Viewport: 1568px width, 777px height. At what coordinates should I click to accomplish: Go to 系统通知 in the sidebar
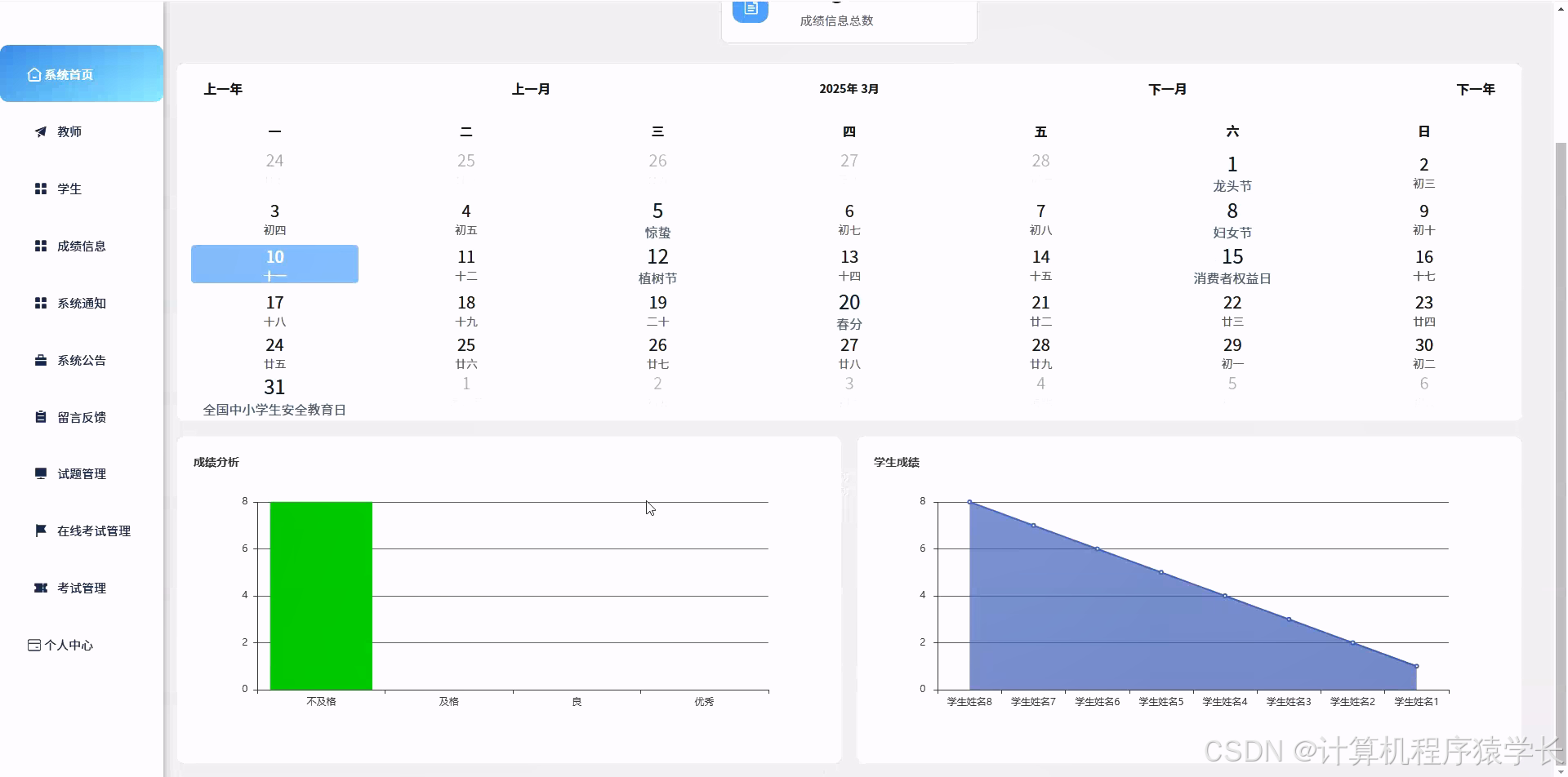click(82, 303)
